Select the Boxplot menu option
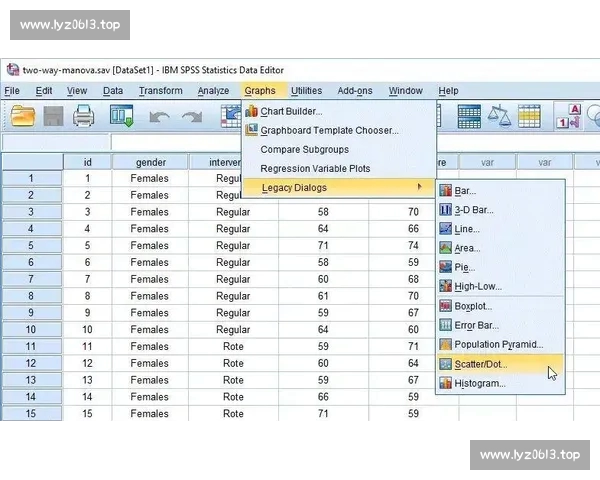The image size is (600, 480). pos(473,306)
